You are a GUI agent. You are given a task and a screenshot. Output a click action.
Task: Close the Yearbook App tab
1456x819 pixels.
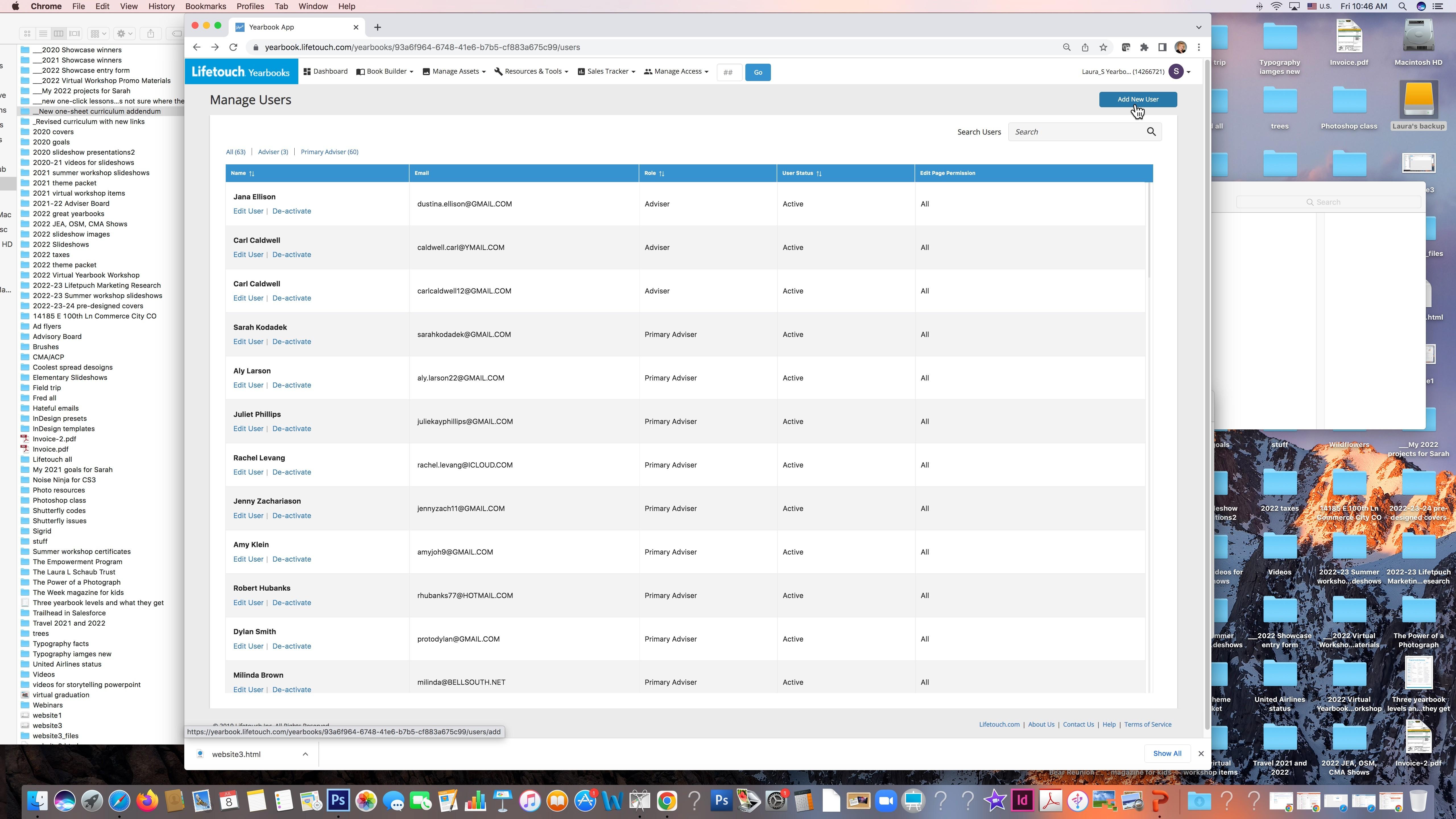(356, 27)
